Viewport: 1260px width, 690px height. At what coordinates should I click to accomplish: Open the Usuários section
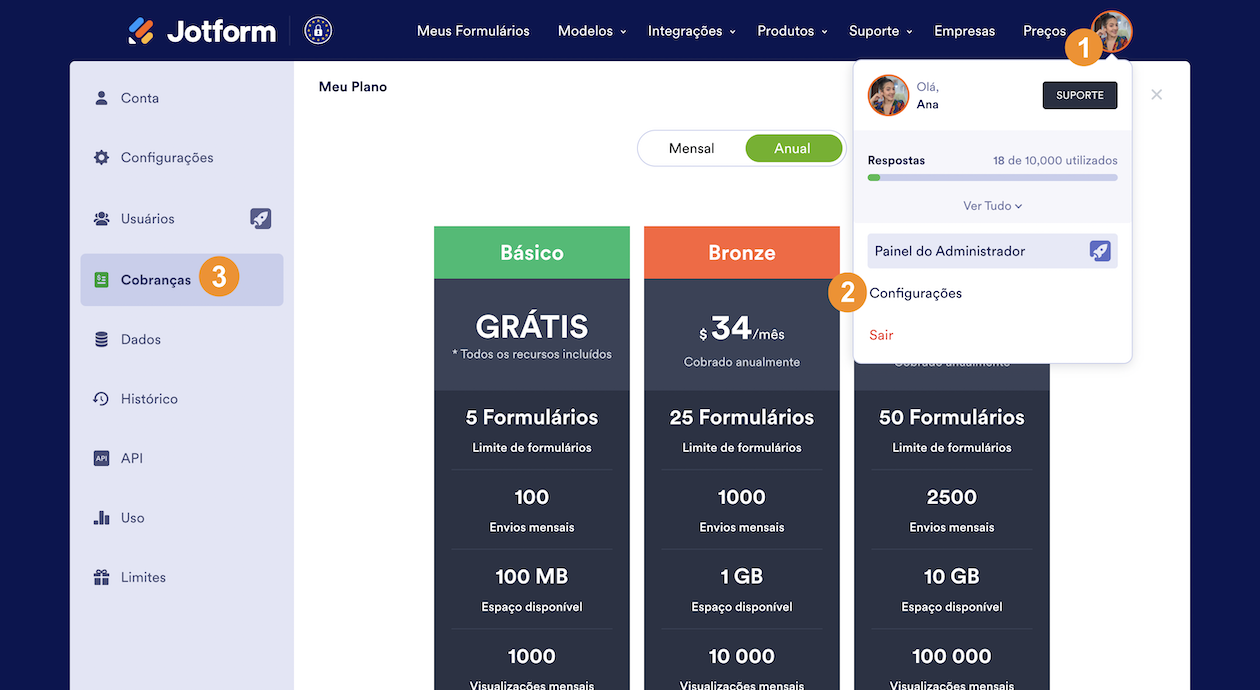click(182, 218)
